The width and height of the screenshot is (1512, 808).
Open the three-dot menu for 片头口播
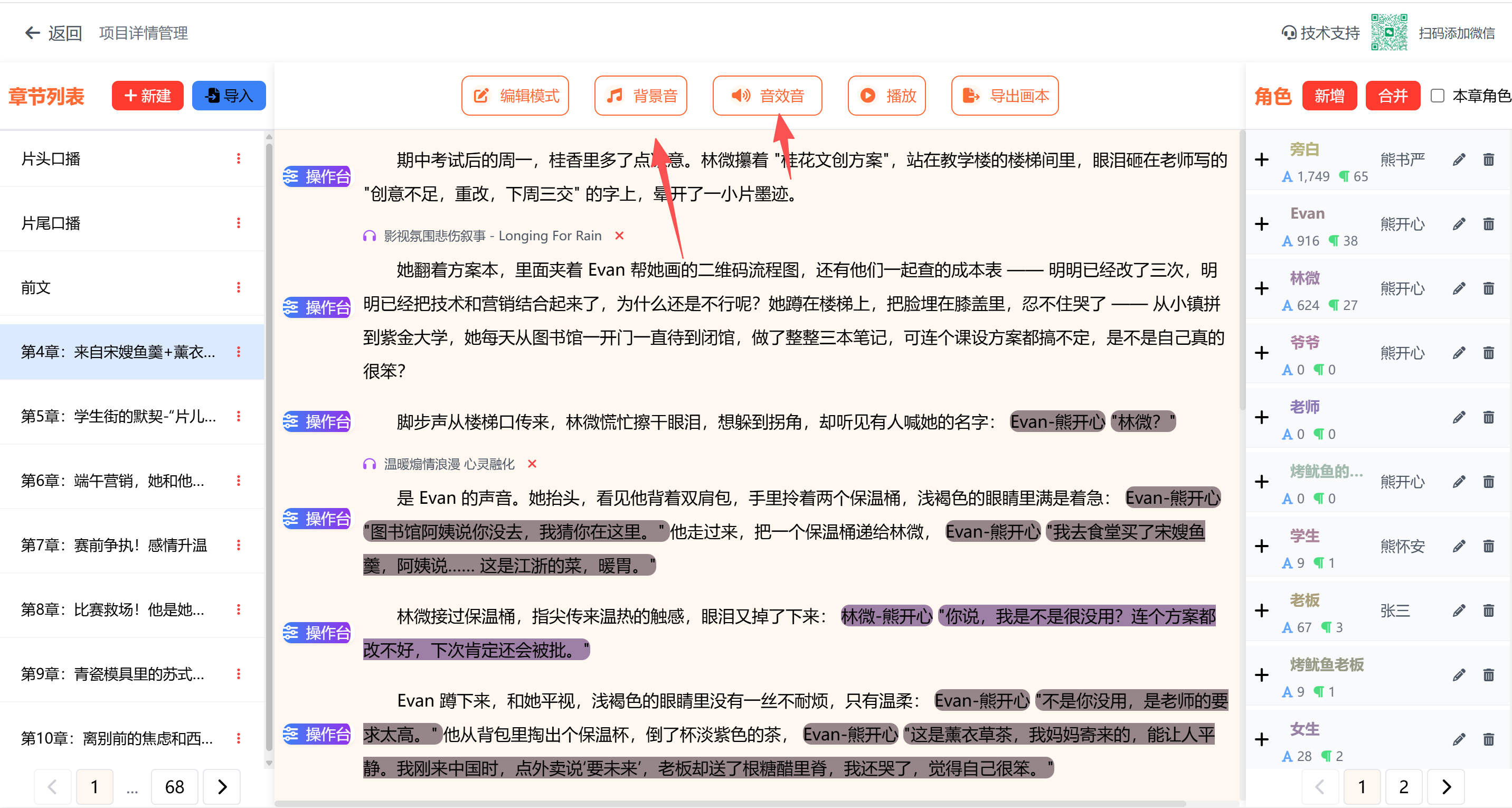click(x=238, y=158)
